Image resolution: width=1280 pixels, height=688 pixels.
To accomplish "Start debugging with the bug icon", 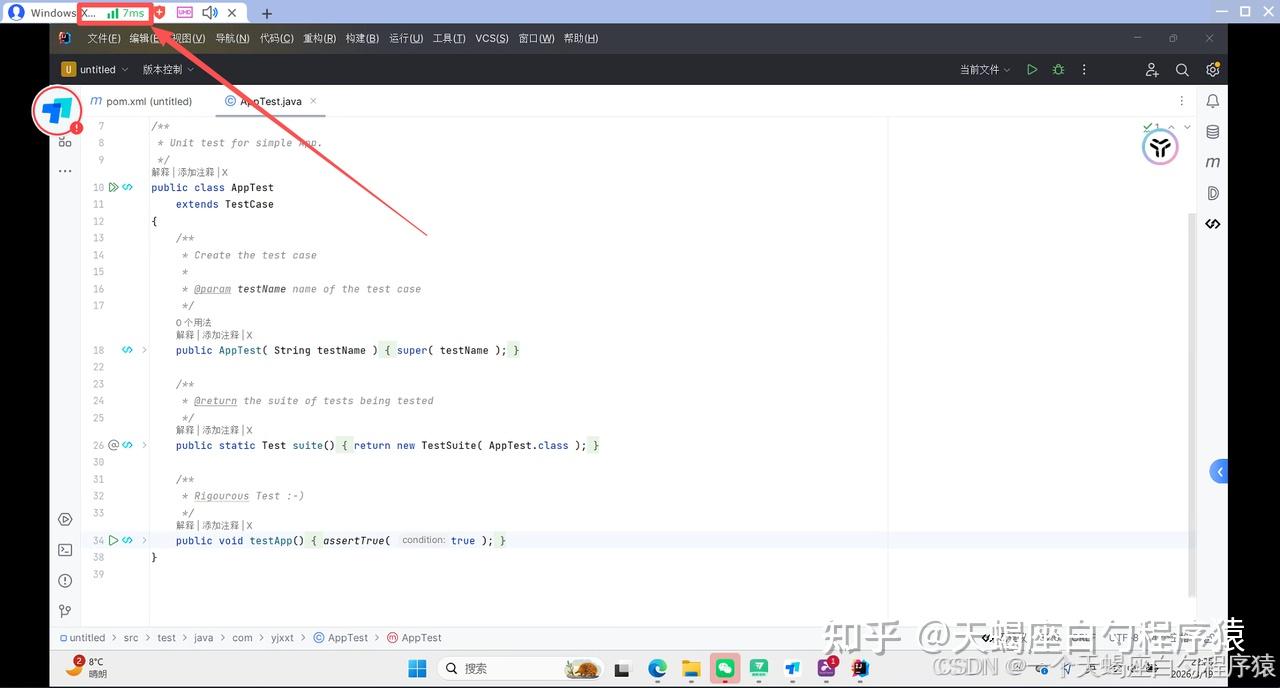I will [1058, 70].
